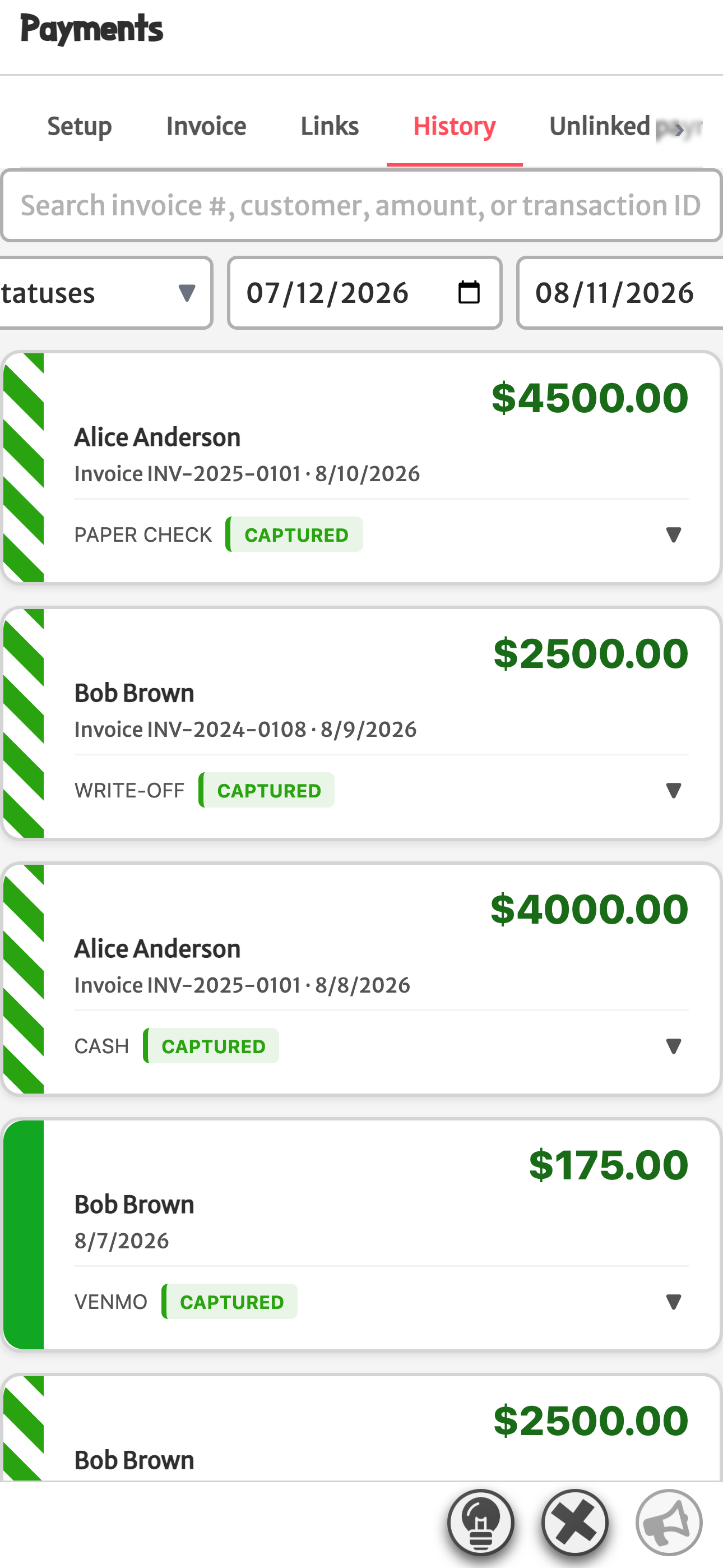Screen dimensions: 723x1568
Task: Switch to the Setup tab
Action: tap(80, 127)
